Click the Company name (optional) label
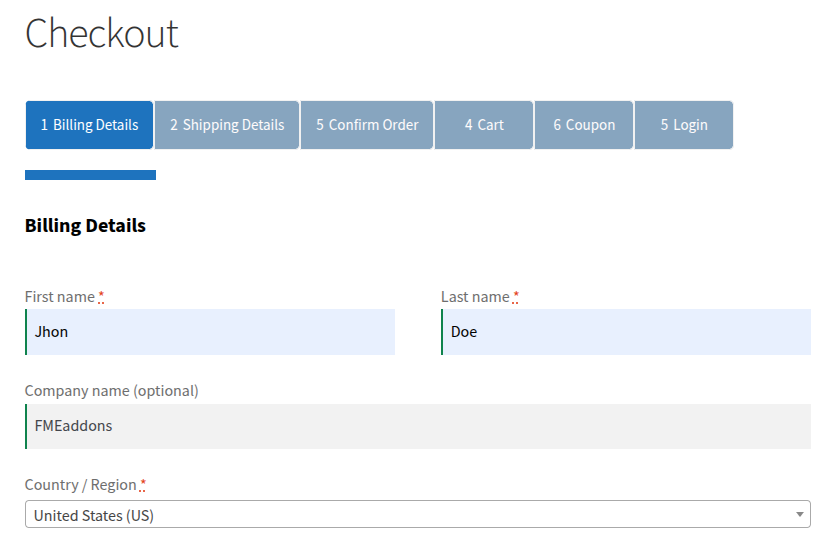 click(111, 391)
